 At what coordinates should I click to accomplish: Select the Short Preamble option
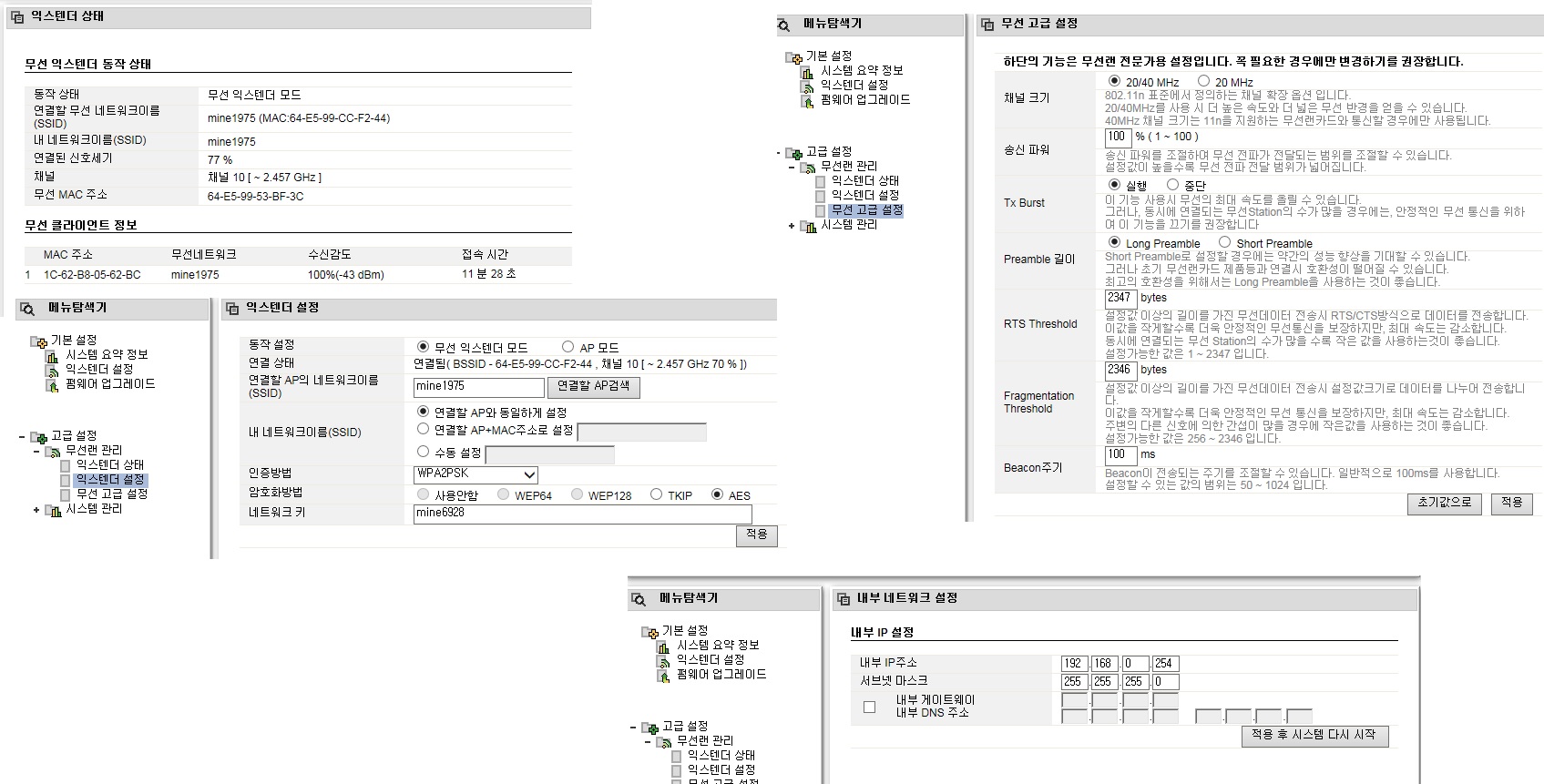click(x=1224, y=242)
